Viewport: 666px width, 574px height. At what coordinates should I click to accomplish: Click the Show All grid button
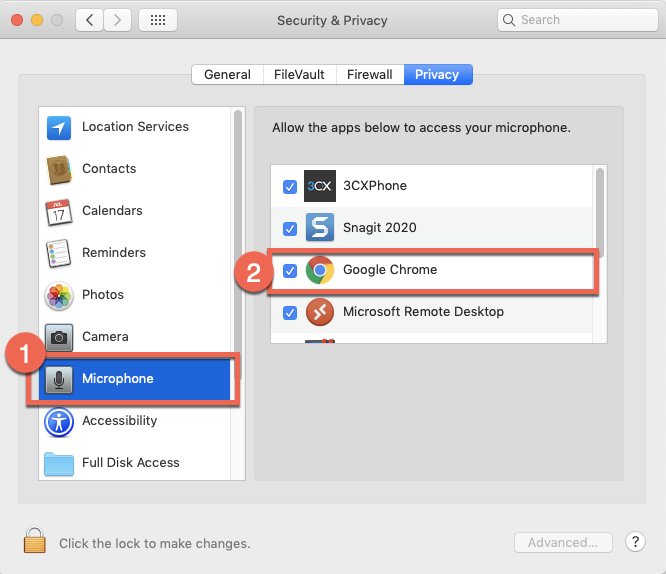coord(158,20)
